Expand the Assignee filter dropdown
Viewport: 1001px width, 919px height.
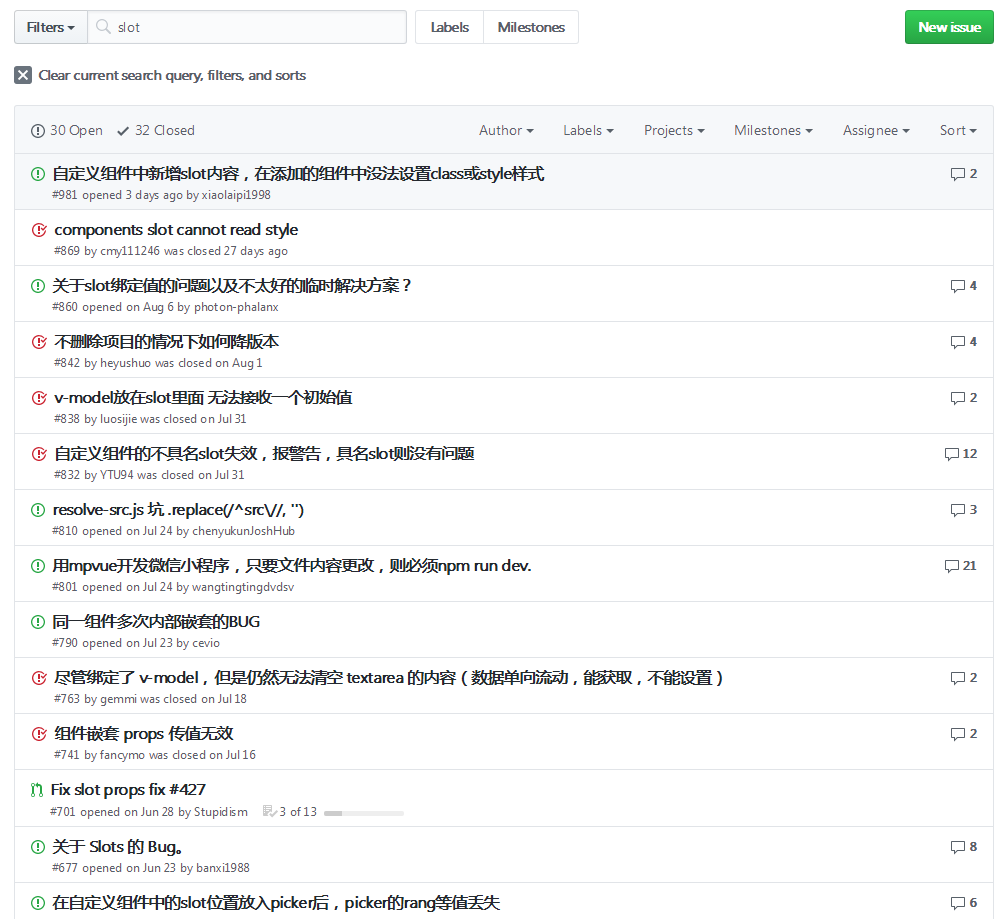(x=876, y=130)
